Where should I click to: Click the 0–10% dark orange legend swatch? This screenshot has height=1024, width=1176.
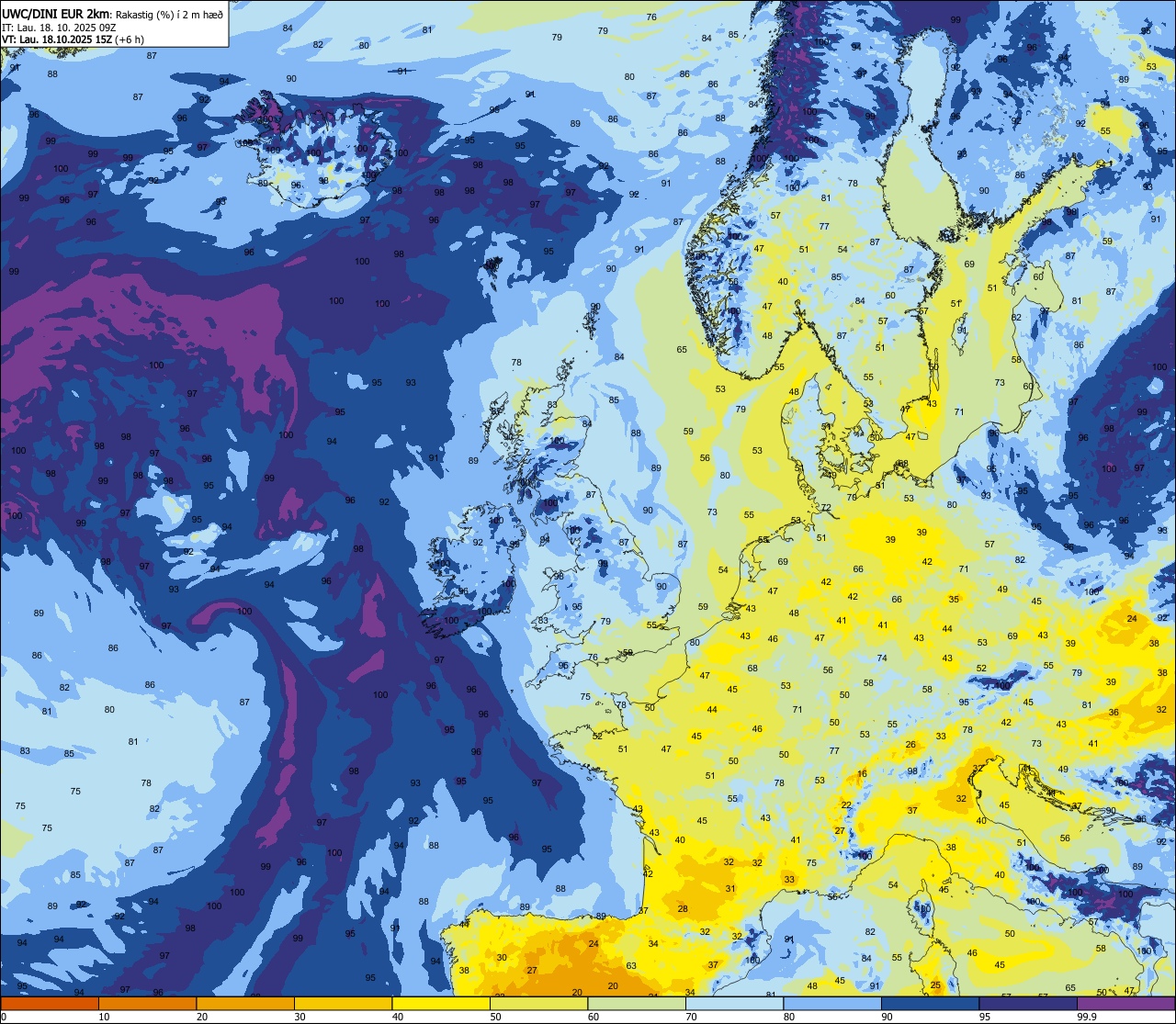(50, 1003)
